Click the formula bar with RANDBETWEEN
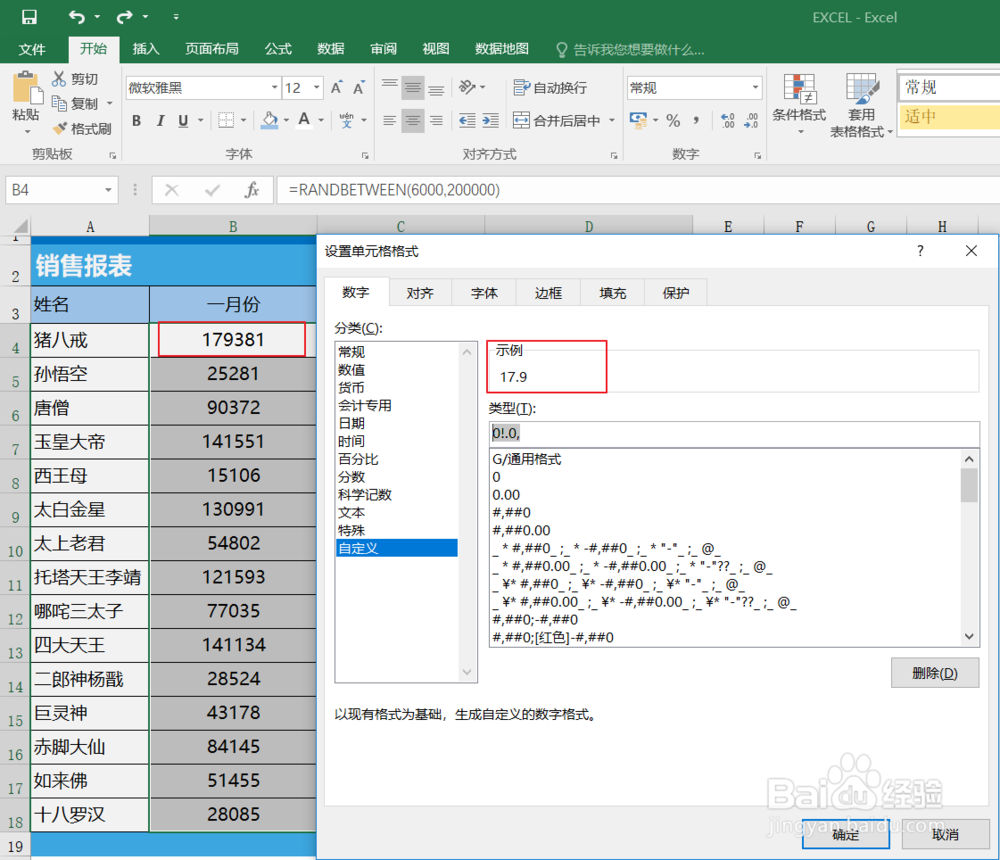1000x860 pixels. coord(638,190)
